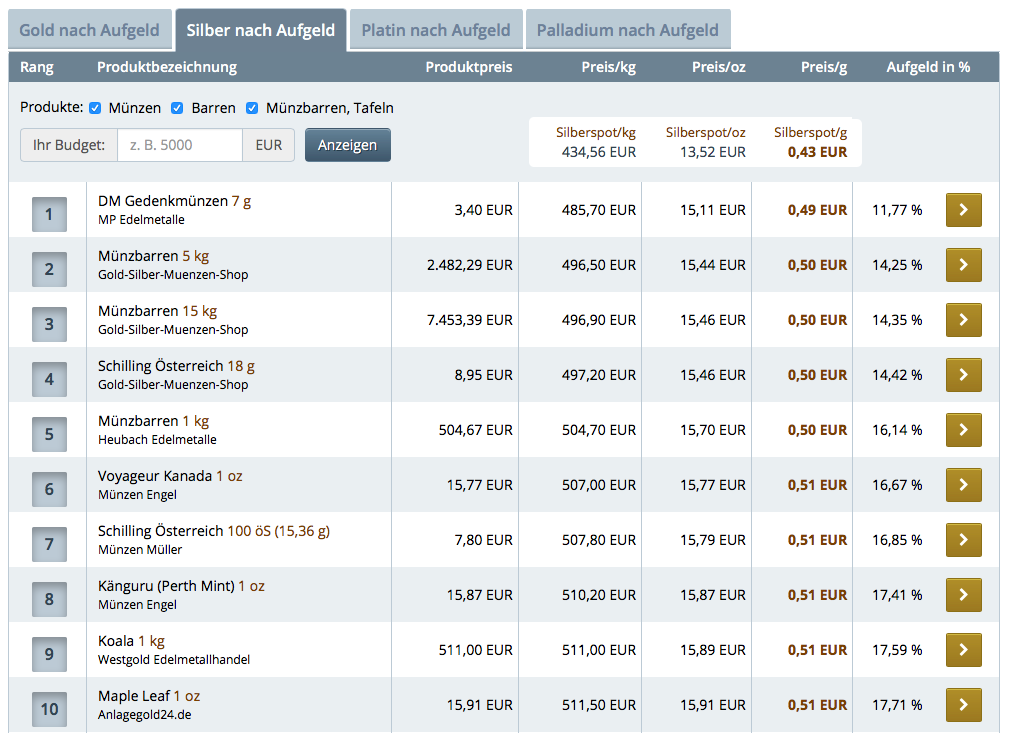Open arrow button for DM Gedenkmünzen row
This screenshot has height=733, width=1012.
click(x=964, y=210)
